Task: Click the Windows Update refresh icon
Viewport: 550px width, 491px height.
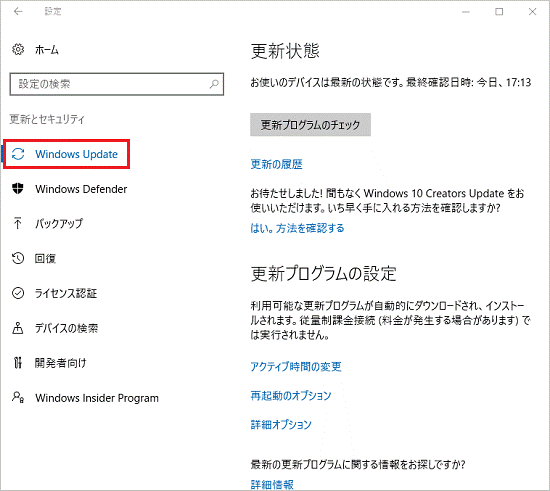Action: [x=18, y=154]
